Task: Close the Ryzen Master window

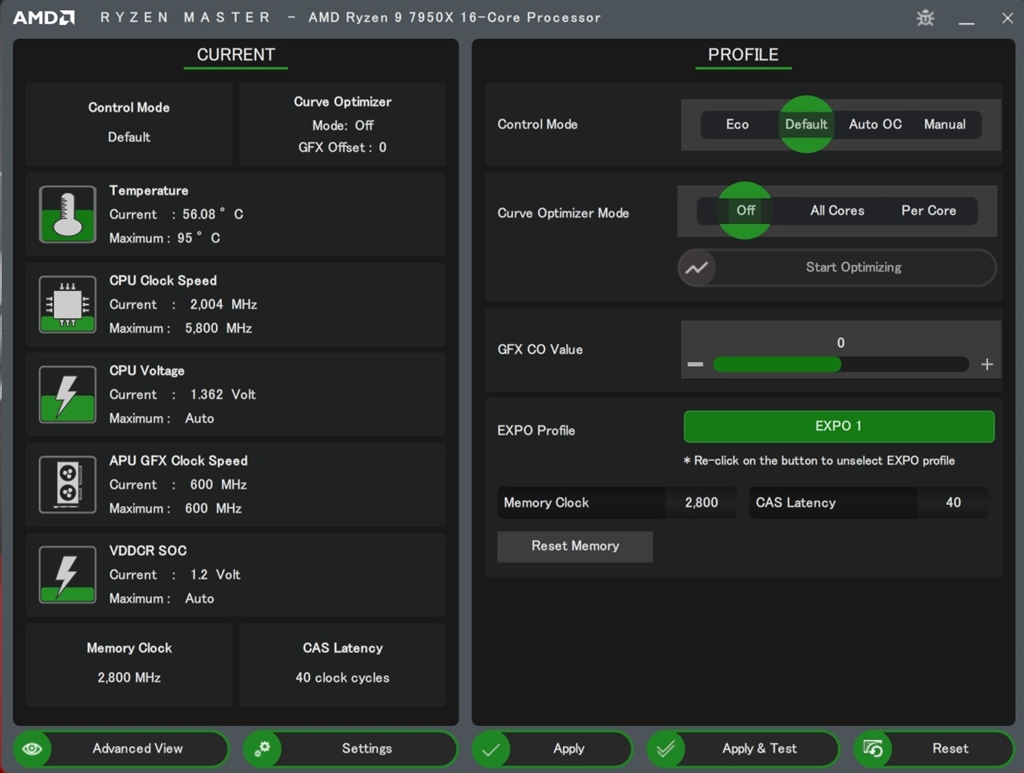Action: coord(1007,18)
